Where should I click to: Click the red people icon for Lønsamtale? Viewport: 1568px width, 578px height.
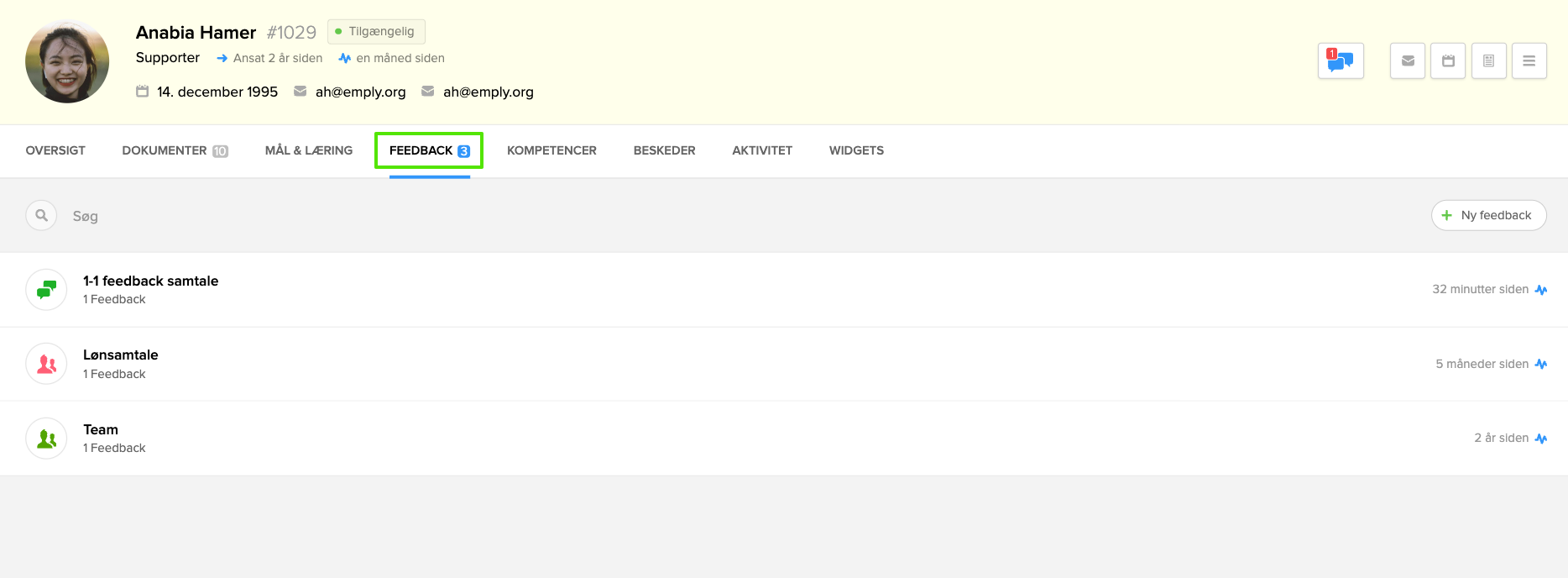pyautogui.click(x=46, y=364)
